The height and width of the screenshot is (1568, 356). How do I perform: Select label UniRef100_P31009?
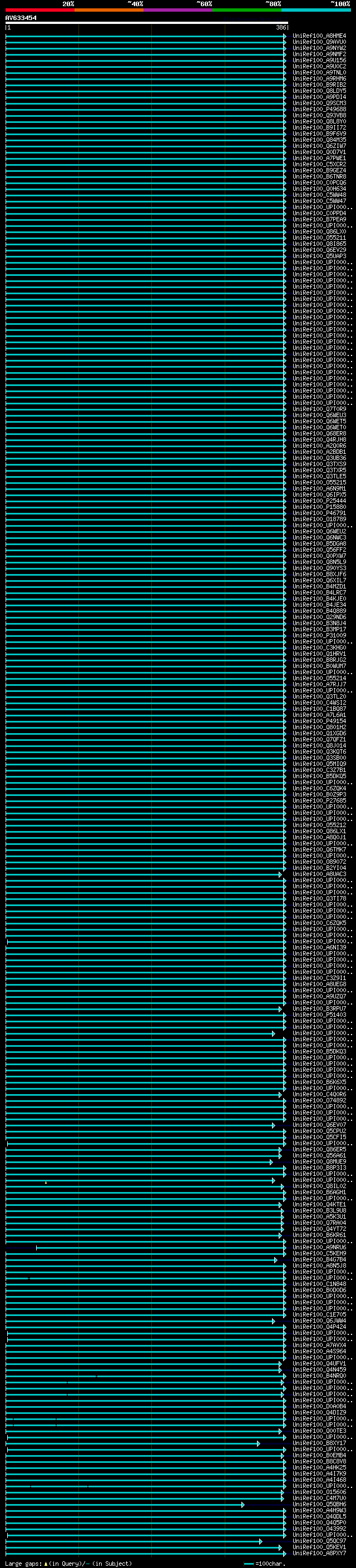click(x=319, y=635)
